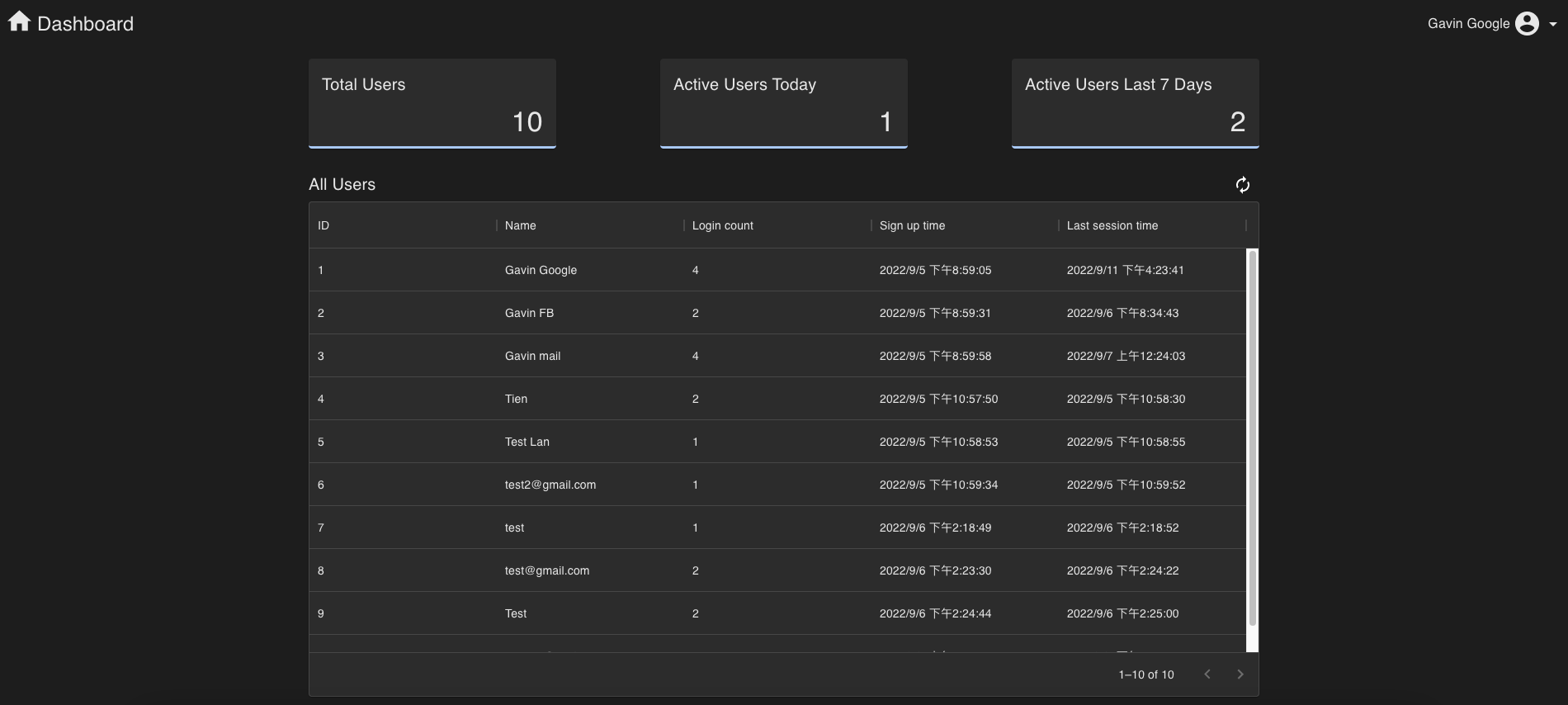The height and width of the screenshot is (705, 1568).
Task: Go to previous page of users
Action: coord(1207,674)
